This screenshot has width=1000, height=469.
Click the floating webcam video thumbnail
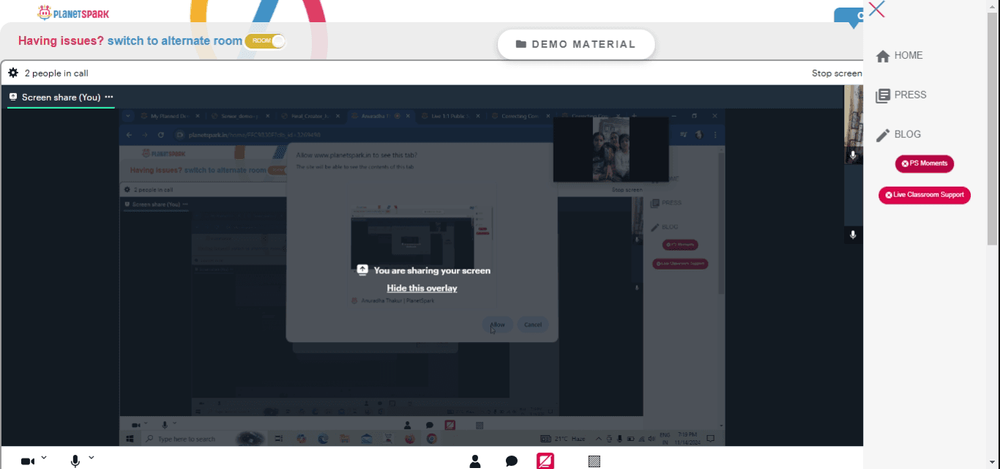611,149
